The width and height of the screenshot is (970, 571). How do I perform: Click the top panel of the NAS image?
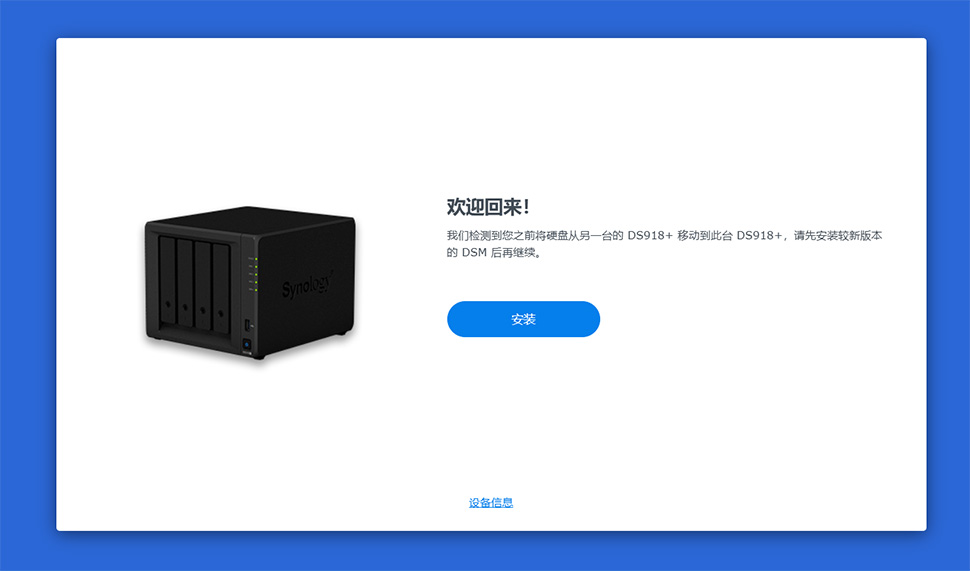252,221
